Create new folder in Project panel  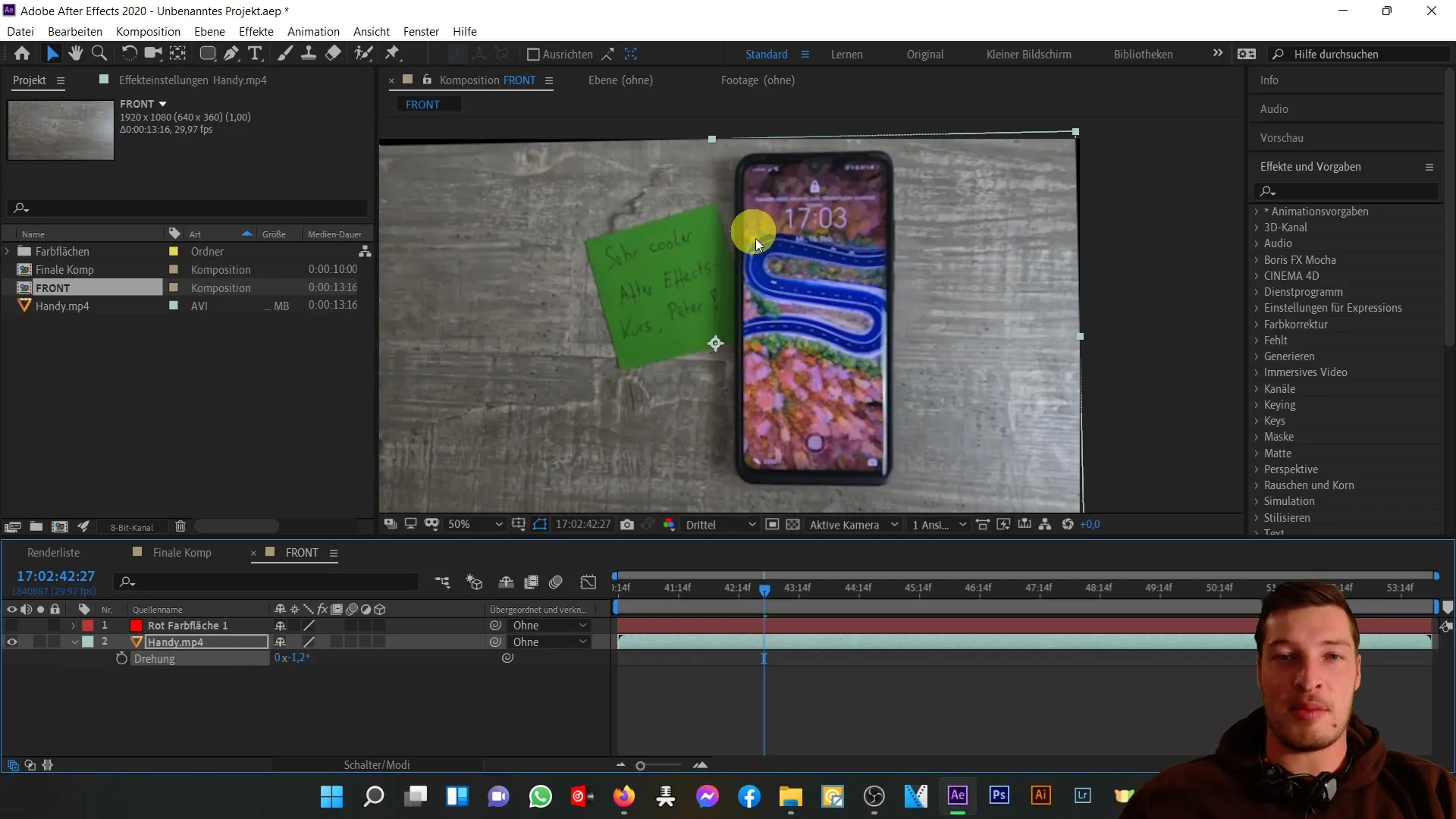36,527
